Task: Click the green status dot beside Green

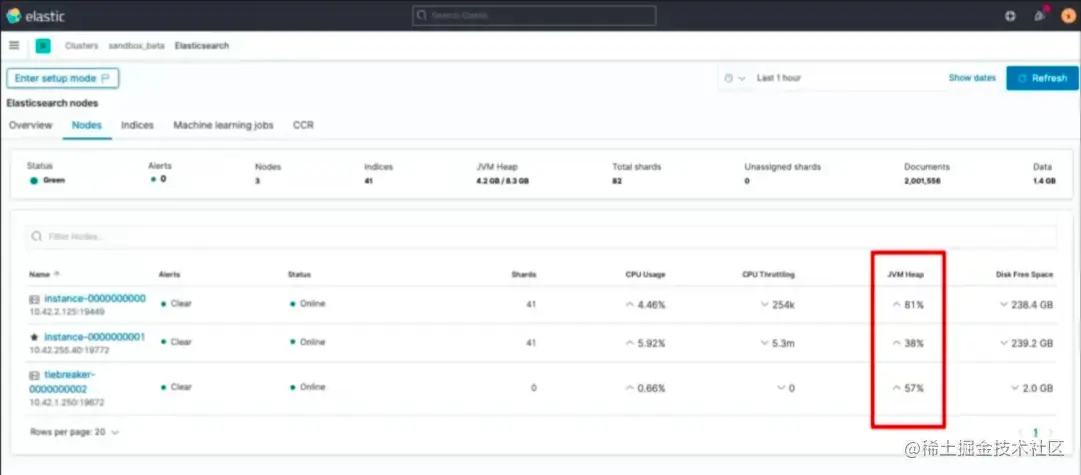Action: 34,180
